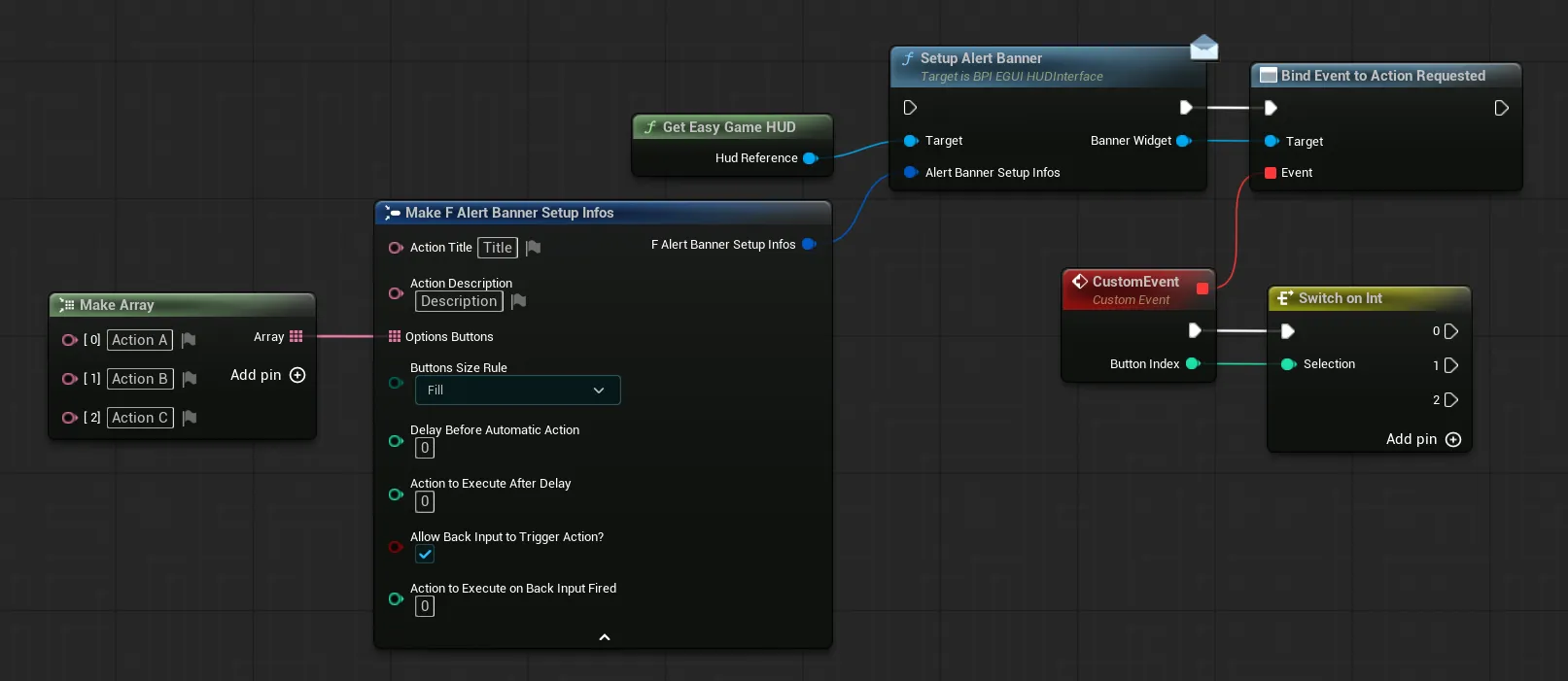
Task: Select the Setup Alert Banner node title
Action: click(x=981, y=58)
